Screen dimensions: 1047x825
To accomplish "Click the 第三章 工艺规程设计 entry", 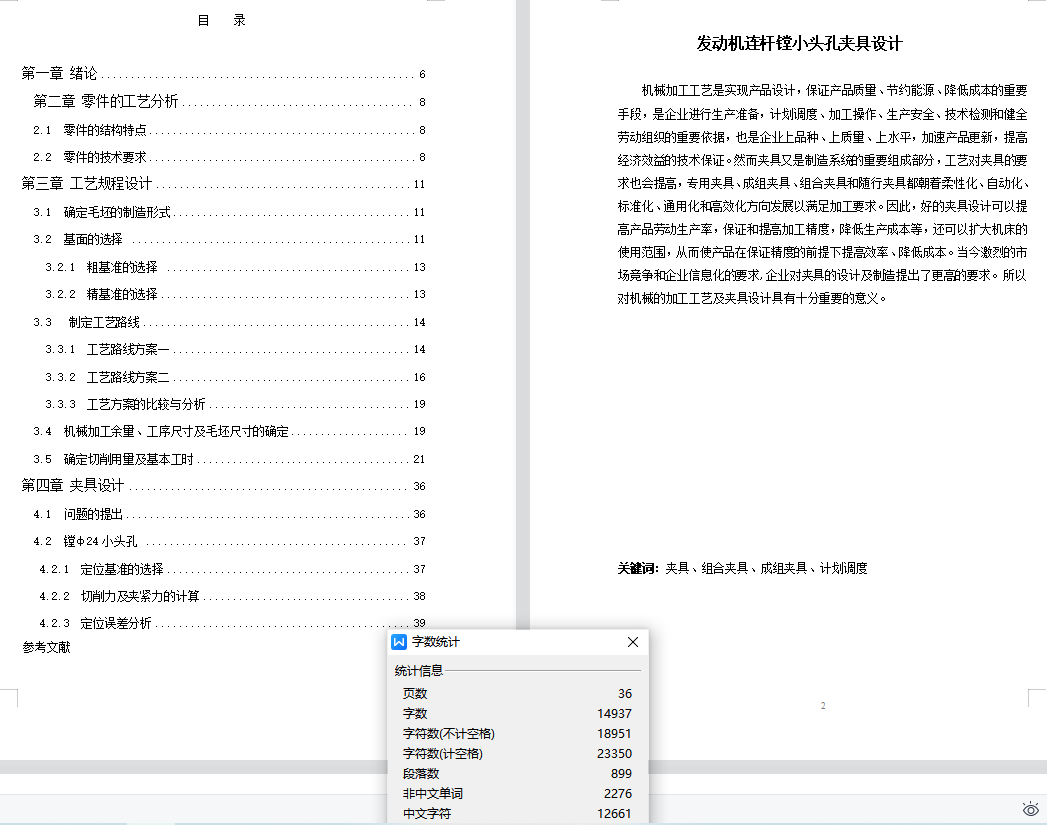I will coord(87,184).
